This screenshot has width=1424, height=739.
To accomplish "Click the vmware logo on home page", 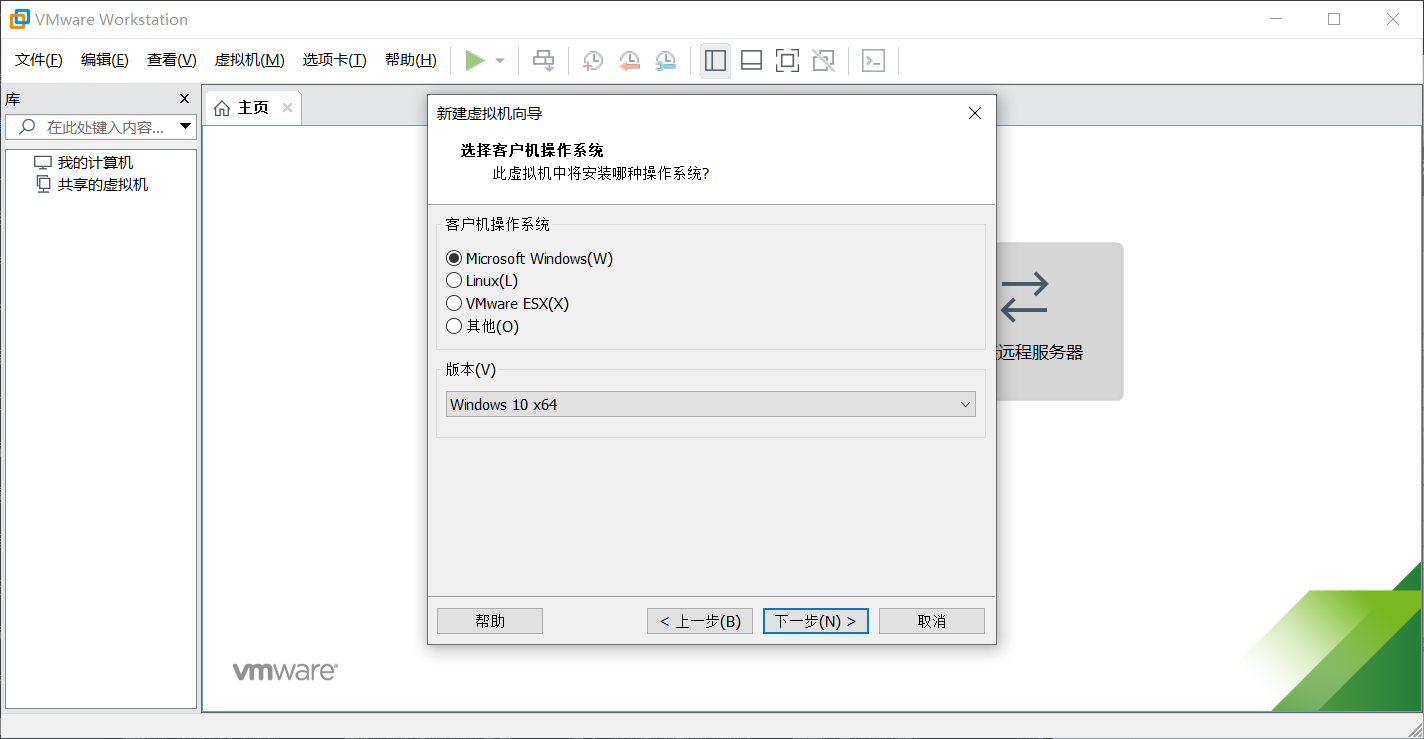I will (285, 672).
